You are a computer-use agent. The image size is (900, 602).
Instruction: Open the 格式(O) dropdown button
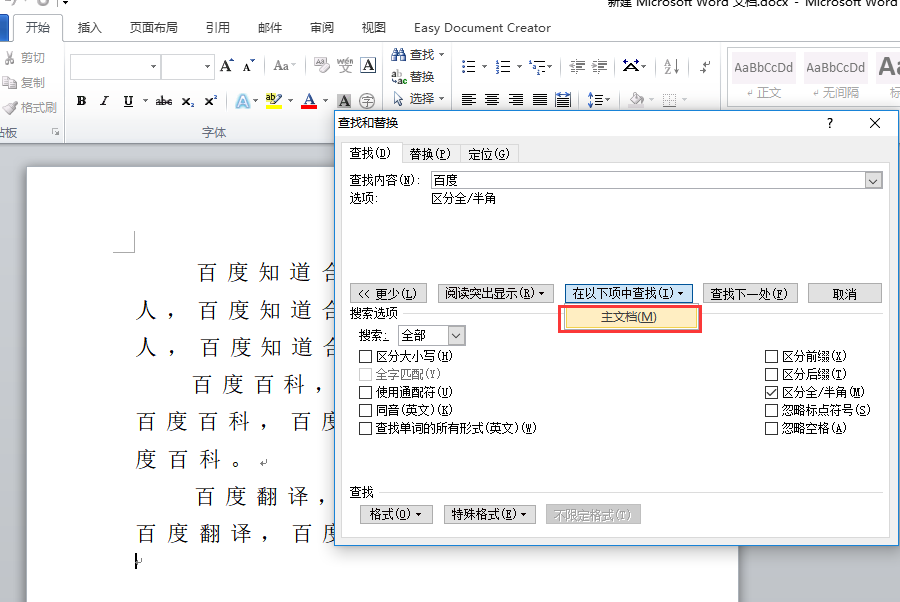tap(396, 514)
